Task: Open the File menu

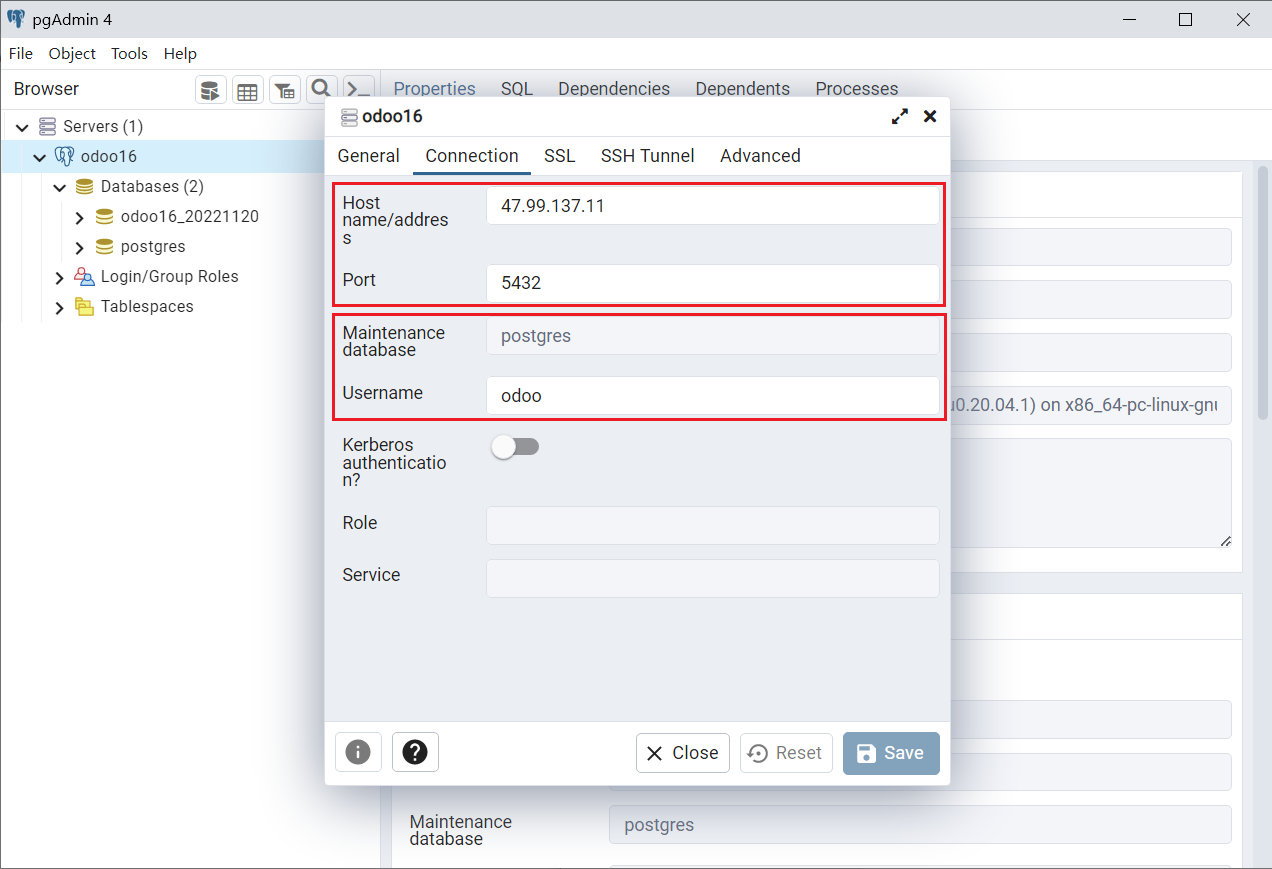Action: click(x=21, y=54)
